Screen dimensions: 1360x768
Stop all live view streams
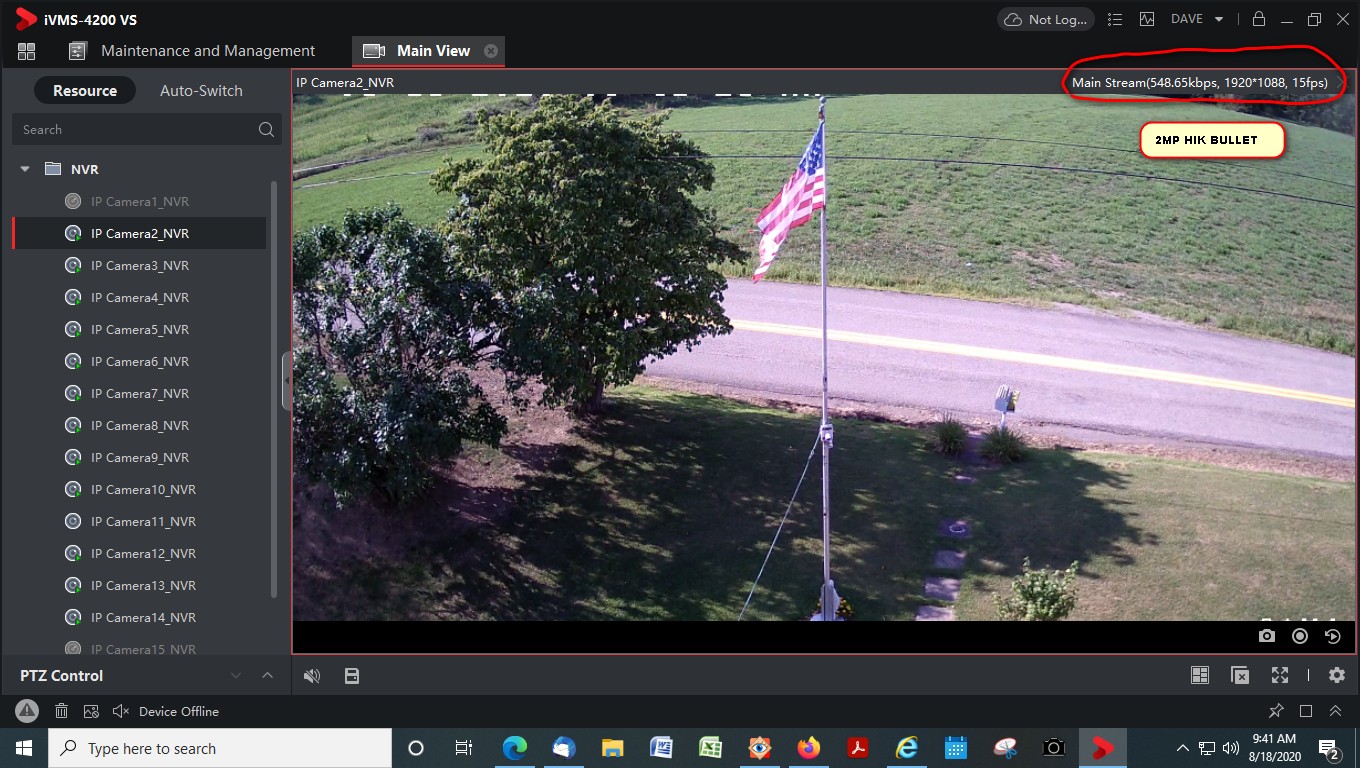click(1240, 676)
